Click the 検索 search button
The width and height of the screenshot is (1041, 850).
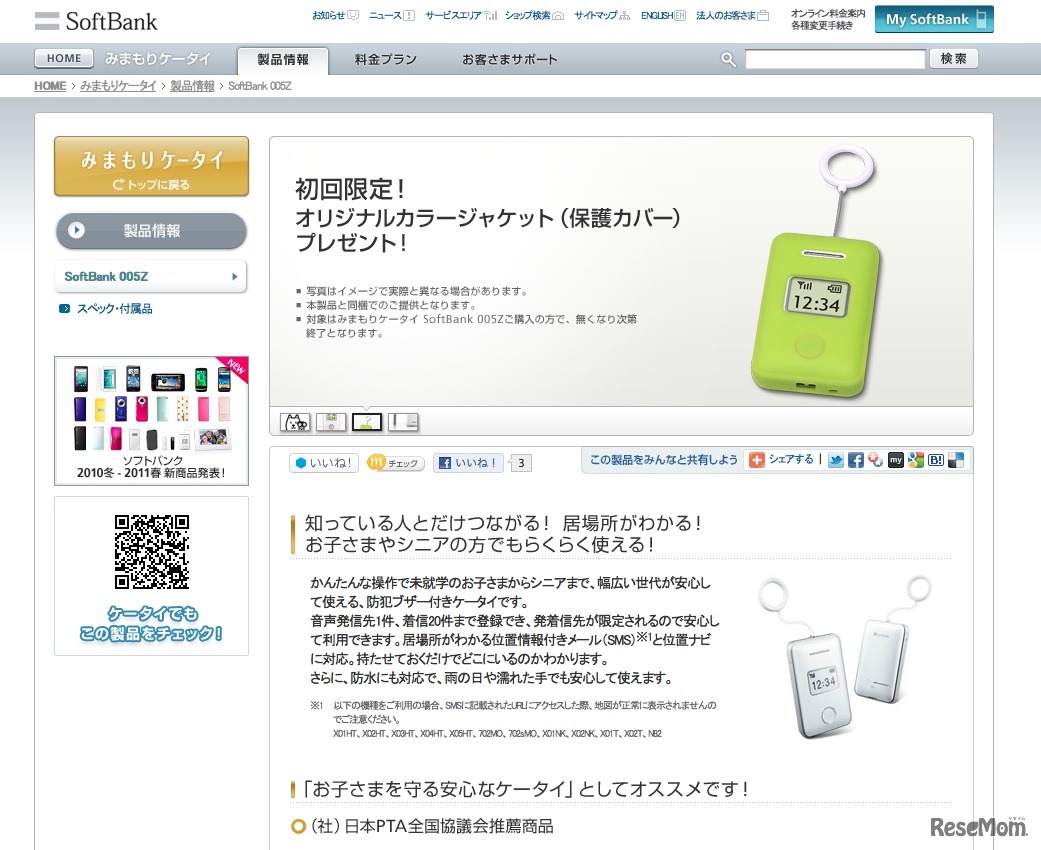pos(953,58)
